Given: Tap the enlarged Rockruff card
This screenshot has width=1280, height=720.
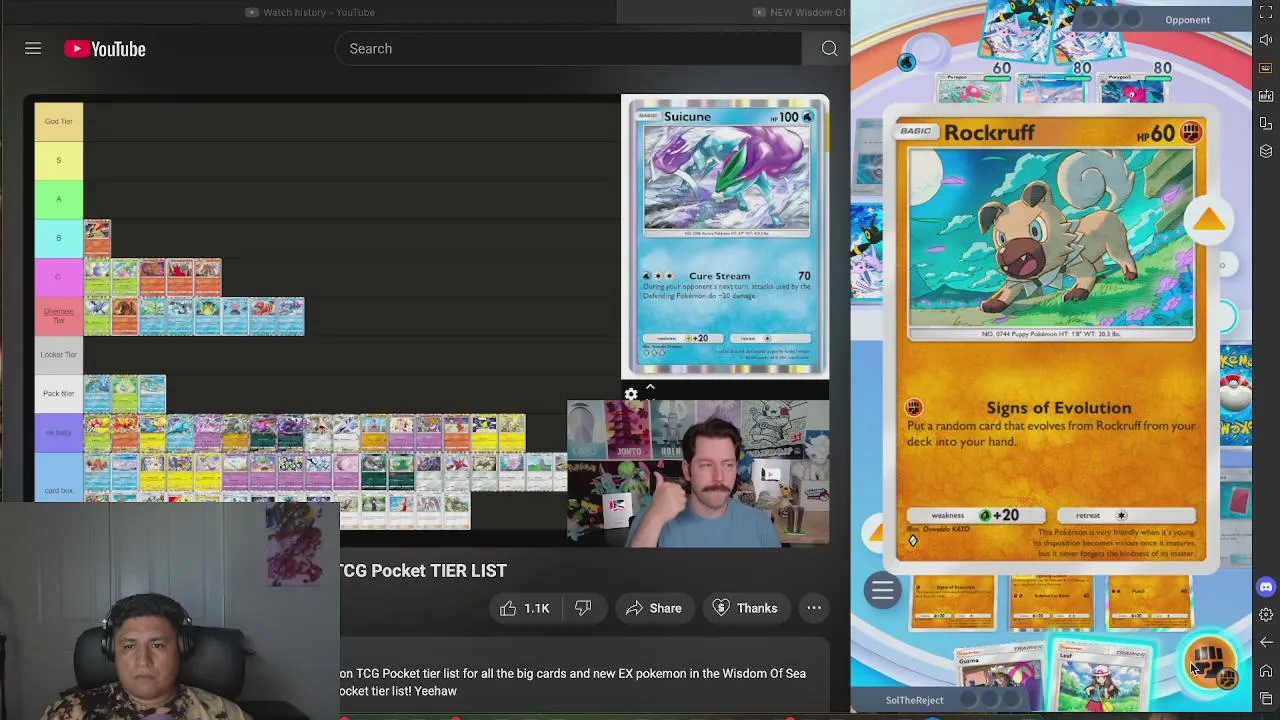Looking at the screenshot, I should point(1050,340).
